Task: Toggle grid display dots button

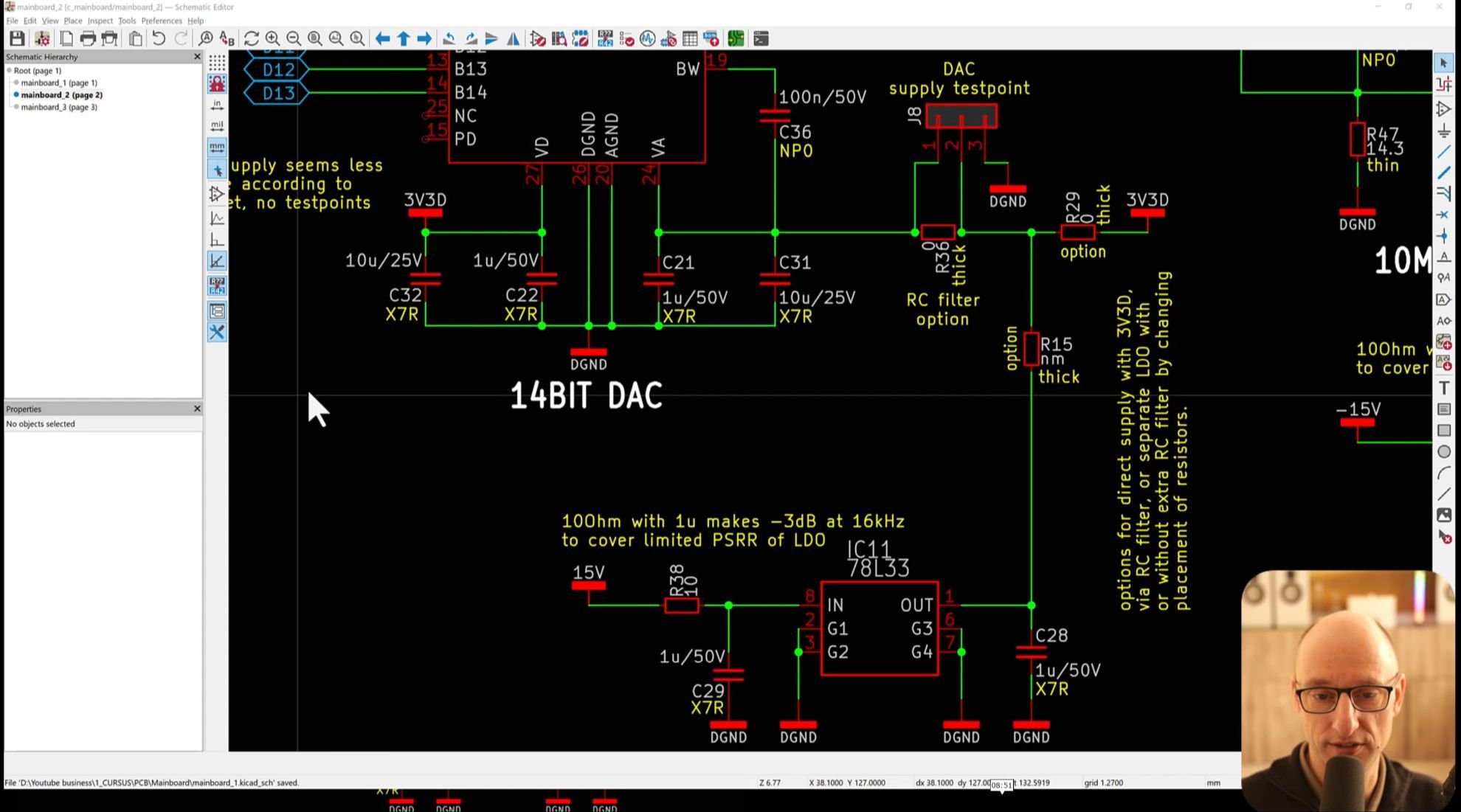Action: (x=217, y=62)
